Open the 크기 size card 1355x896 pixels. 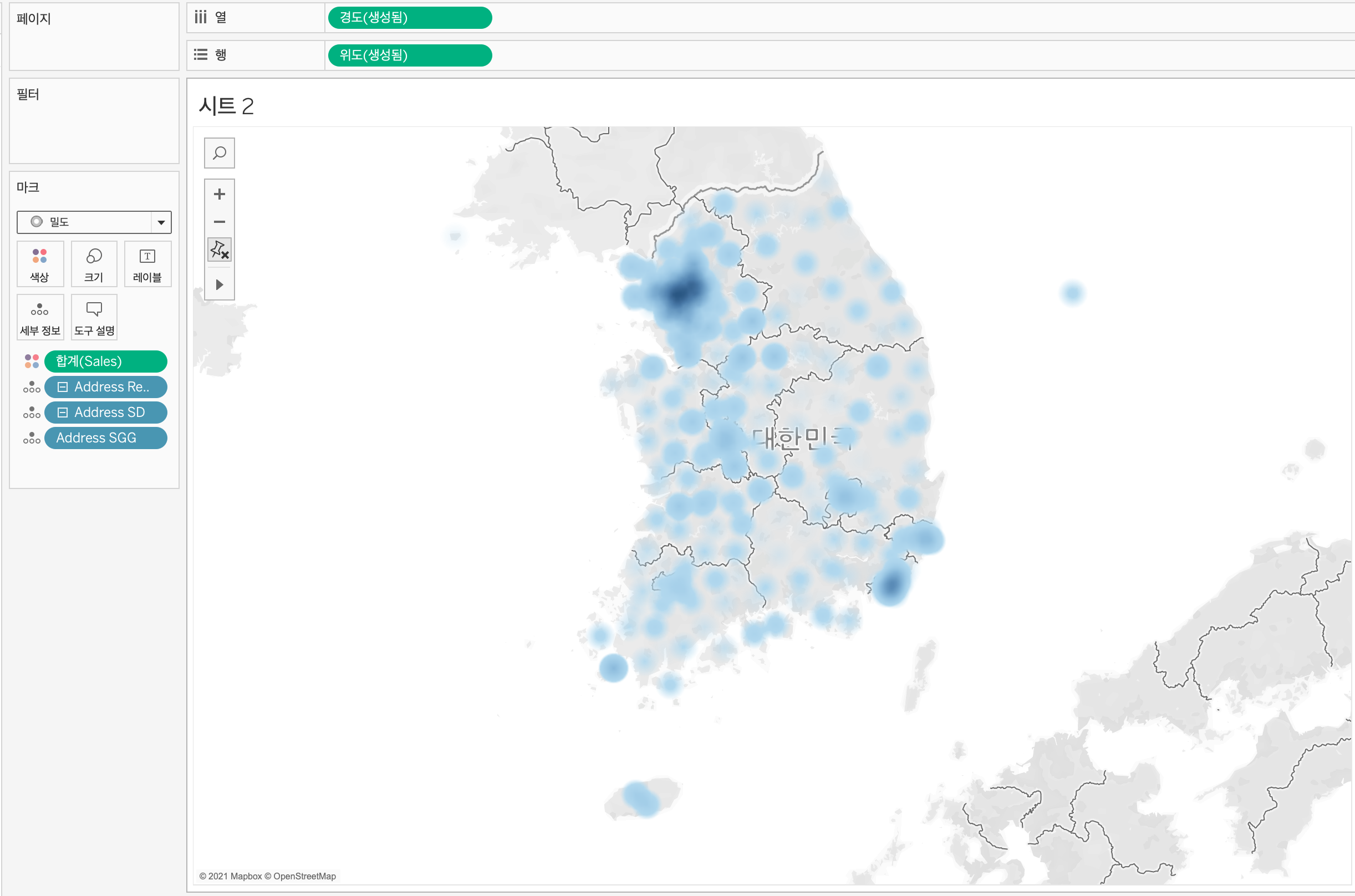pyautogui.click(x=94, y=264)
